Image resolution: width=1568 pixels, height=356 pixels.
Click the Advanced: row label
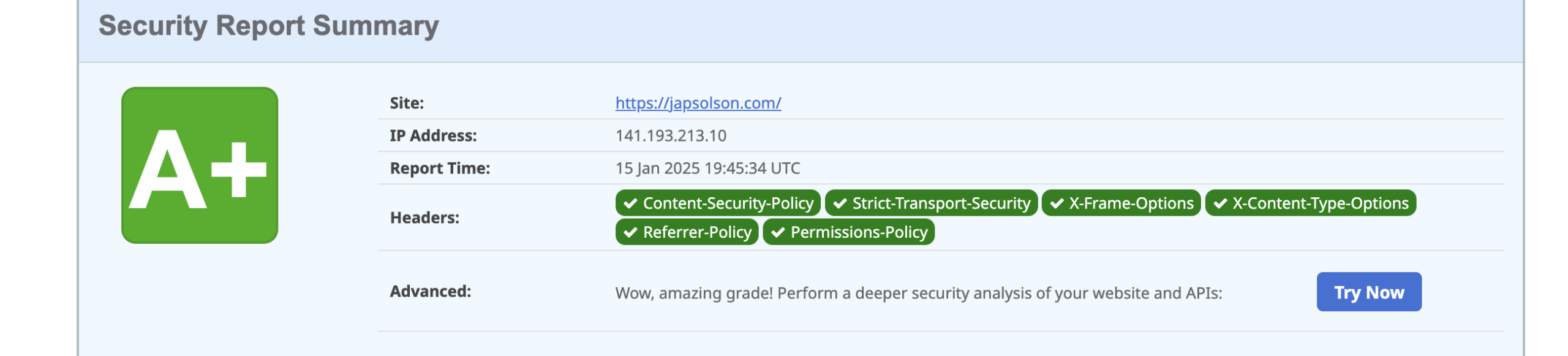click(x=431, y=291)
